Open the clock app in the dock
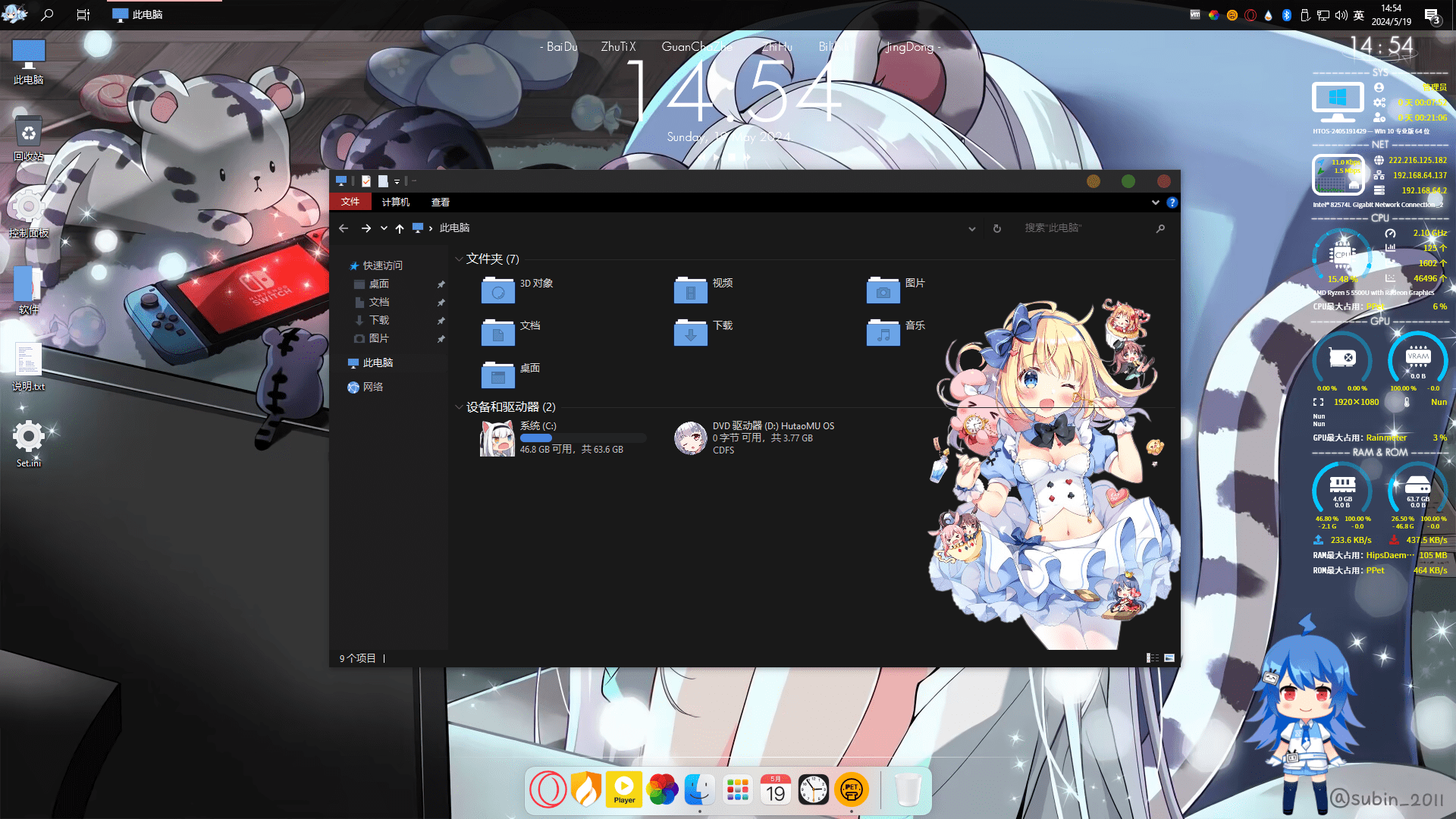 click(813, 789)
